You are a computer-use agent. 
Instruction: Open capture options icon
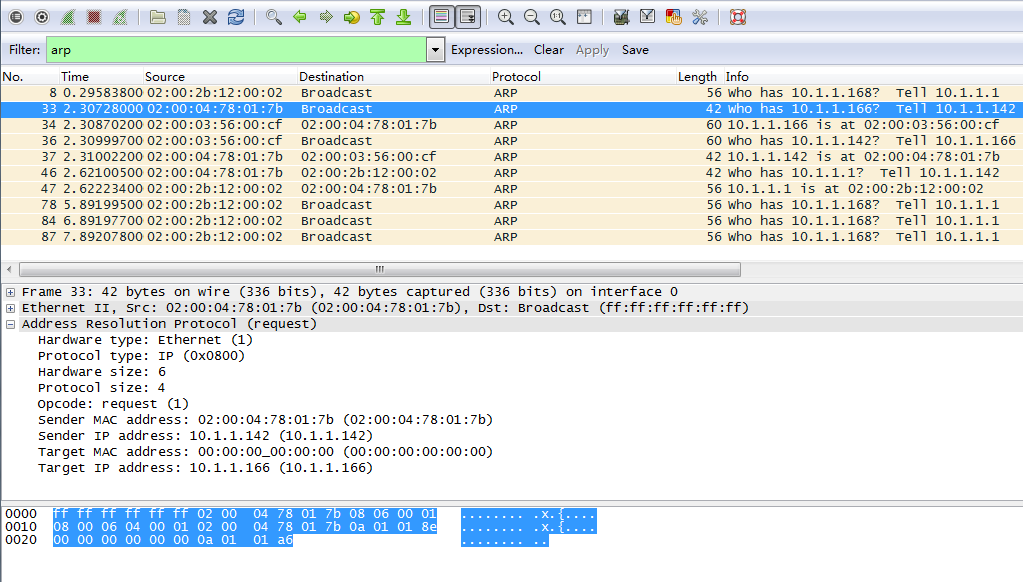click(x=42, y=17)
